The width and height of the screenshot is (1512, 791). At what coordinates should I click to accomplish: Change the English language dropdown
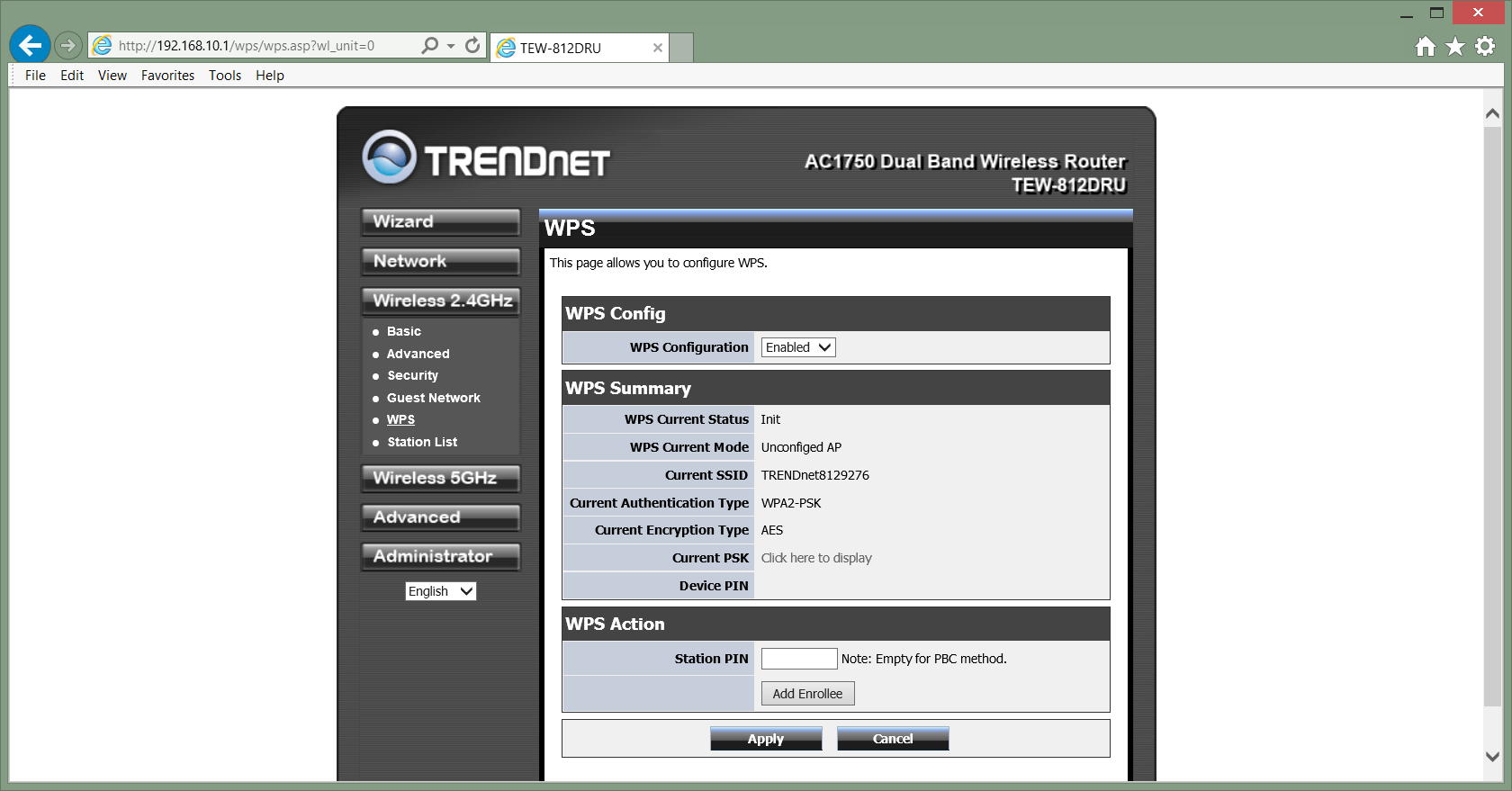[440, 591]
